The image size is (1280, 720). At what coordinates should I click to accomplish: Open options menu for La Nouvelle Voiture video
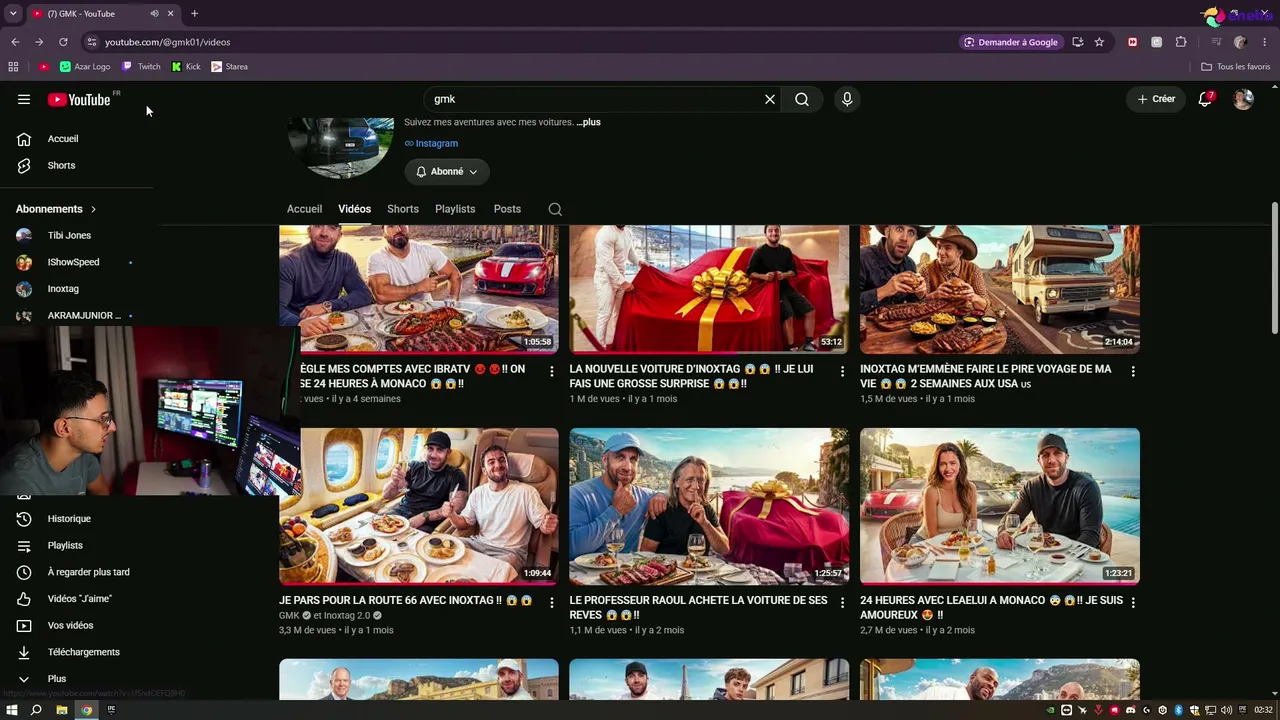pyautogui.click(x=842, y=371)
